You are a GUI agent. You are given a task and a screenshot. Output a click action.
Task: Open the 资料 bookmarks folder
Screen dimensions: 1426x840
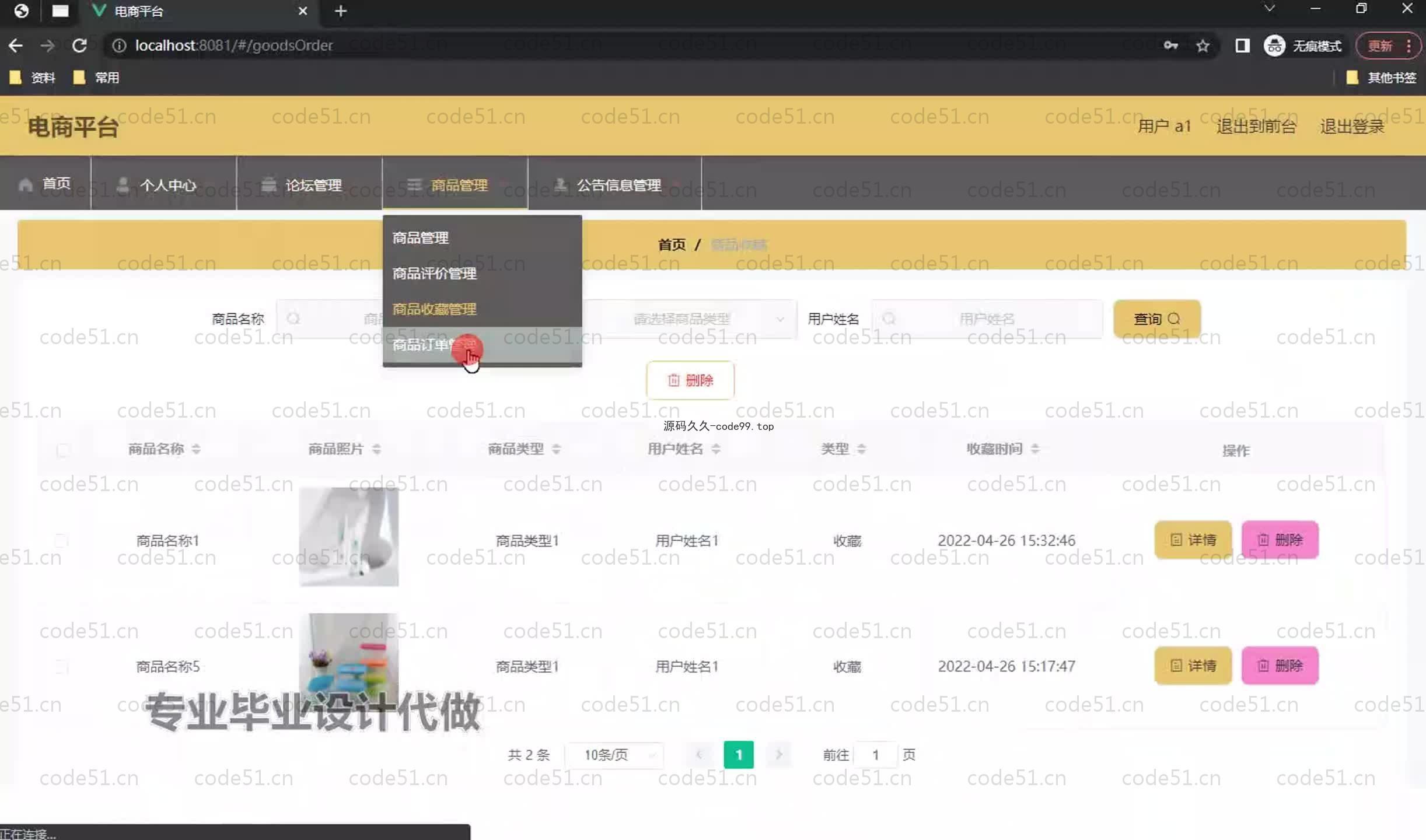pos(33,78)
